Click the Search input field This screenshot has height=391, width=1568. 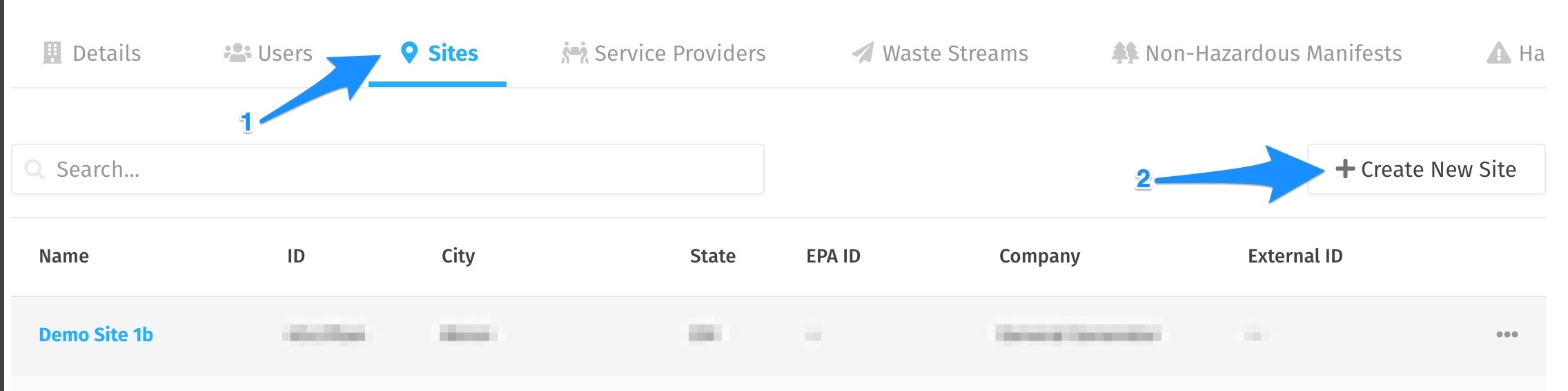click(x=388, y=169)
